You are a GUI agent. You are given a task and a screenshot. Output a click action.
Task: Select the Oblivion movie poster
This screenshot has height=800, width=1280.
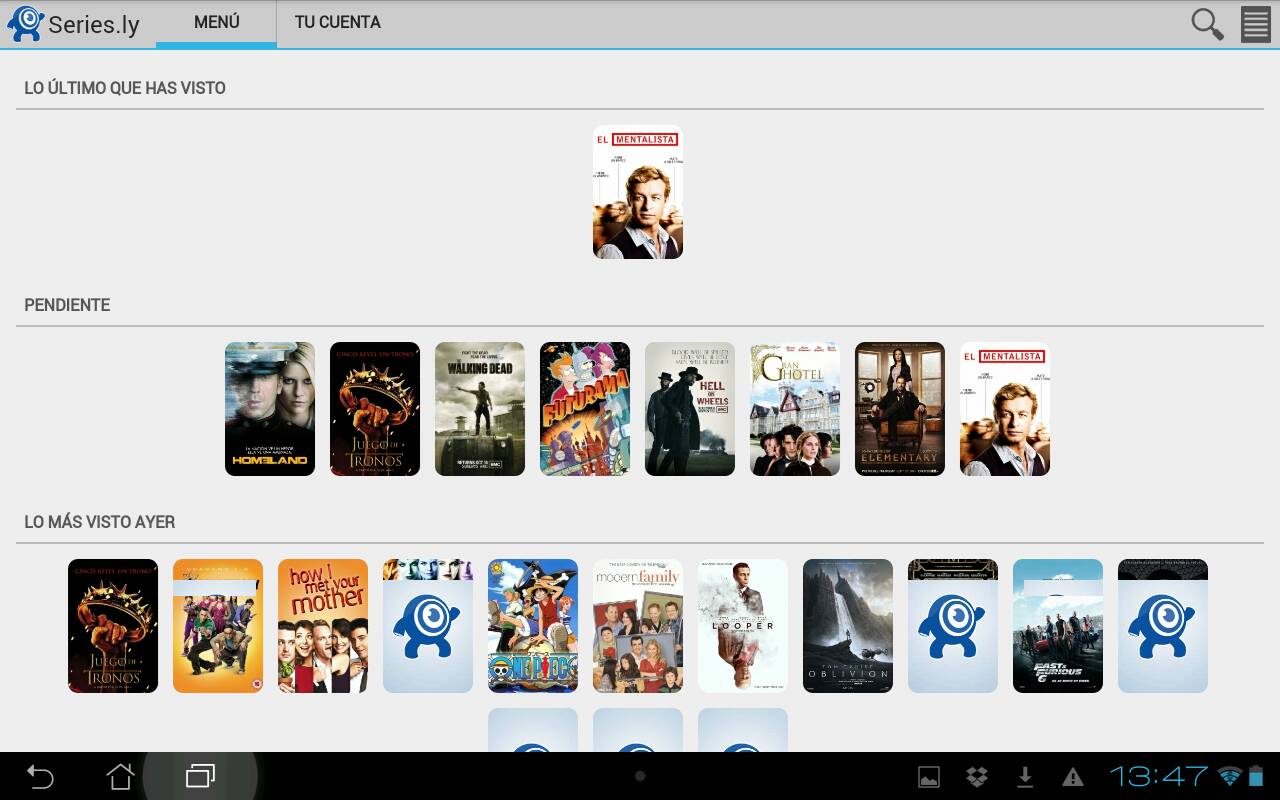[x=848, y=626]
